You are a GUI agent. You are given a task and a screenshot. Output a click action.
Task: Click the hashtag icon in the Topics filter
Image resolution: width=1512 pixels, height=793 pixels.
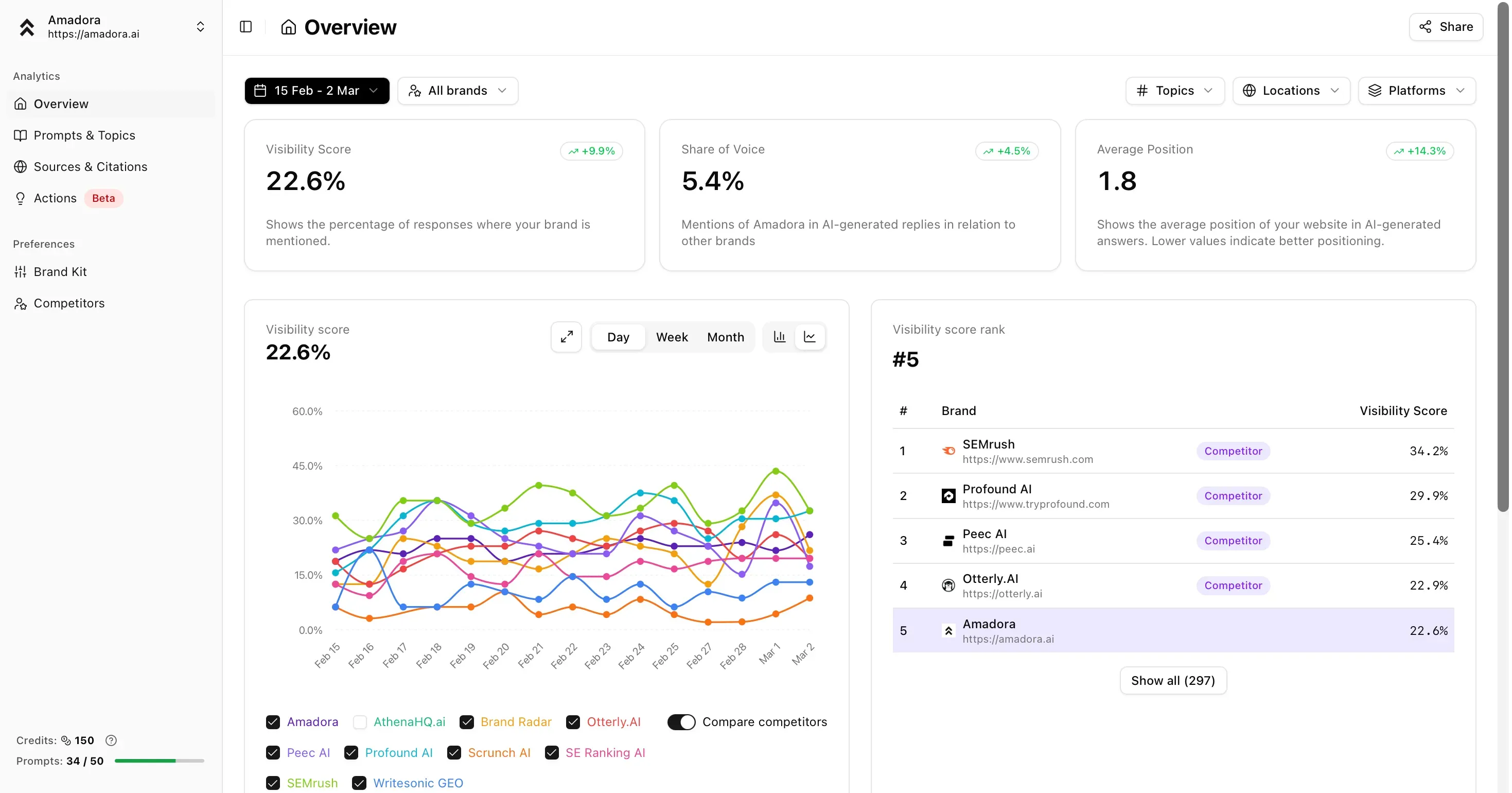point(1142,91)
